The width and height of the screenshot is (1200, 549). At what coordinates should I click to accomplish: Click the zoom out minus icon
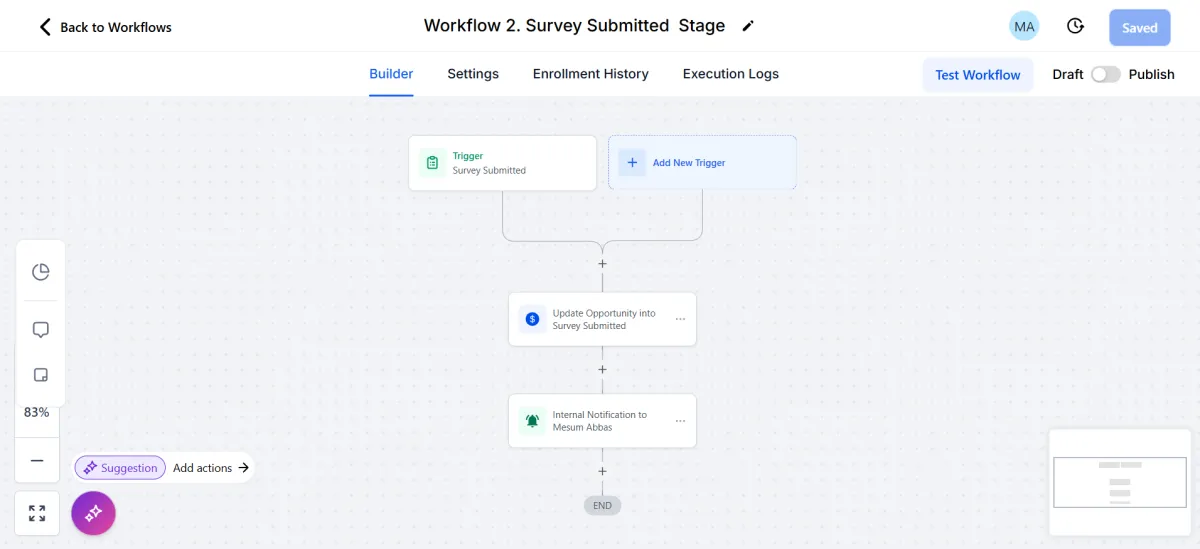click(37, 460)
